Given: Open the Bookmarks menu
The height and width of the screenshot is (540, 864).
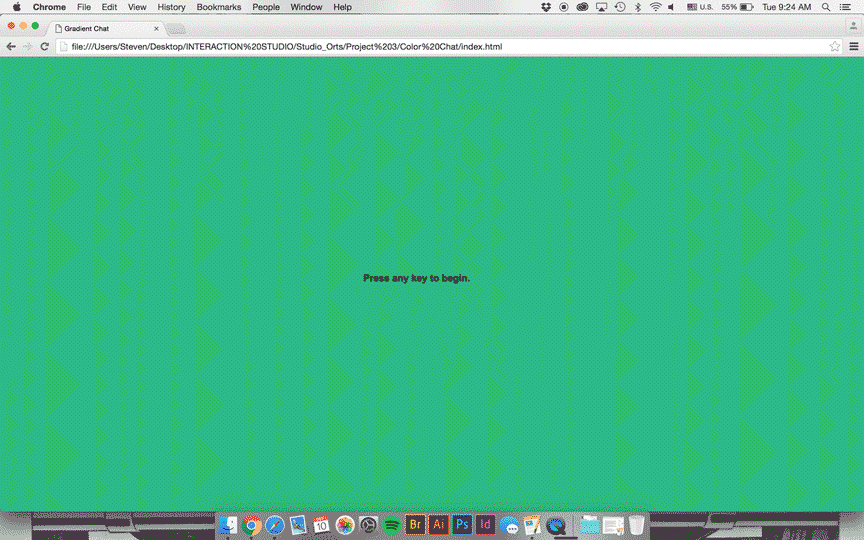Looking at the screenshot, I should [x=218, y=7].
